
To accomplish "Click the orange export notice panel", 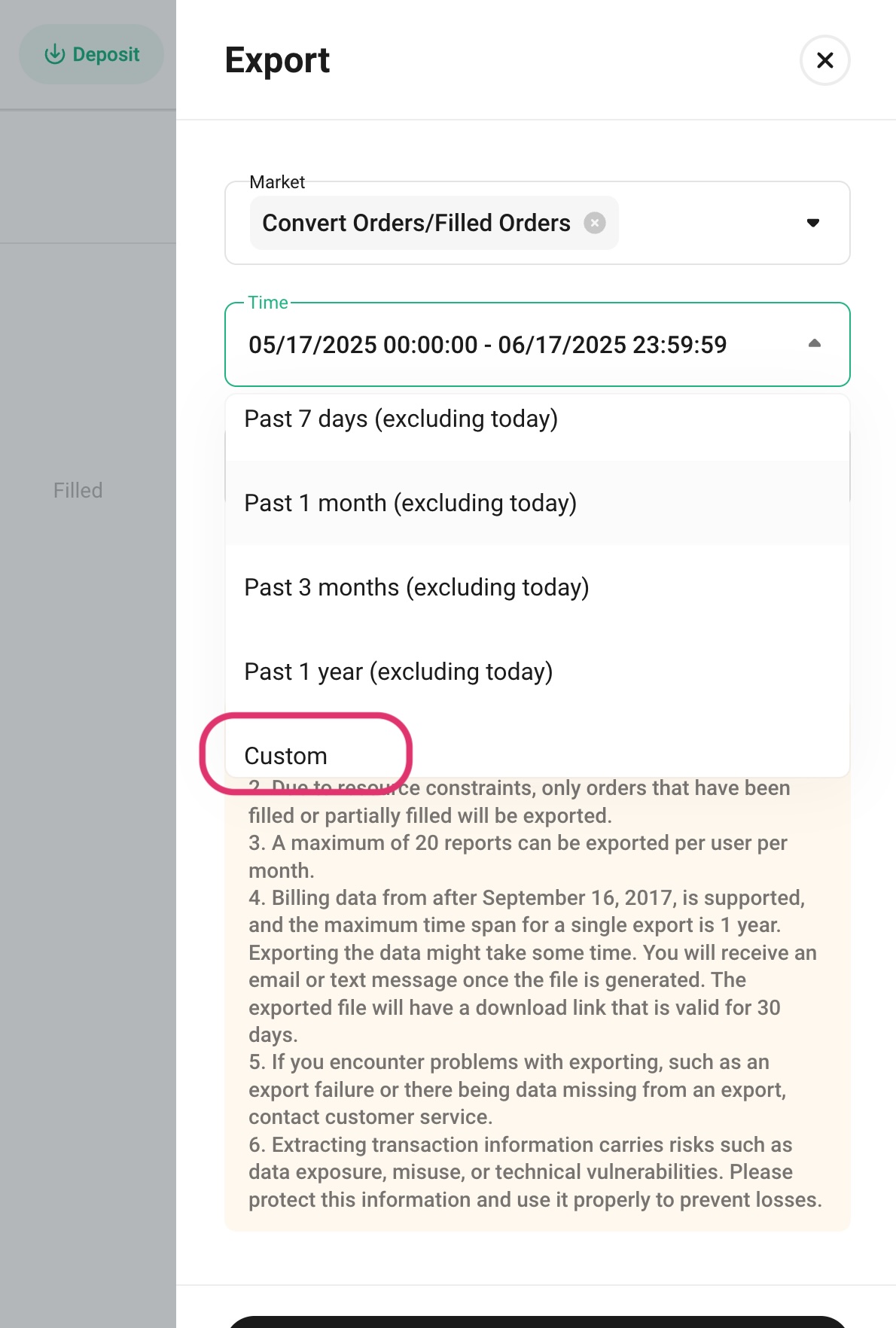I will [537, 1054].
